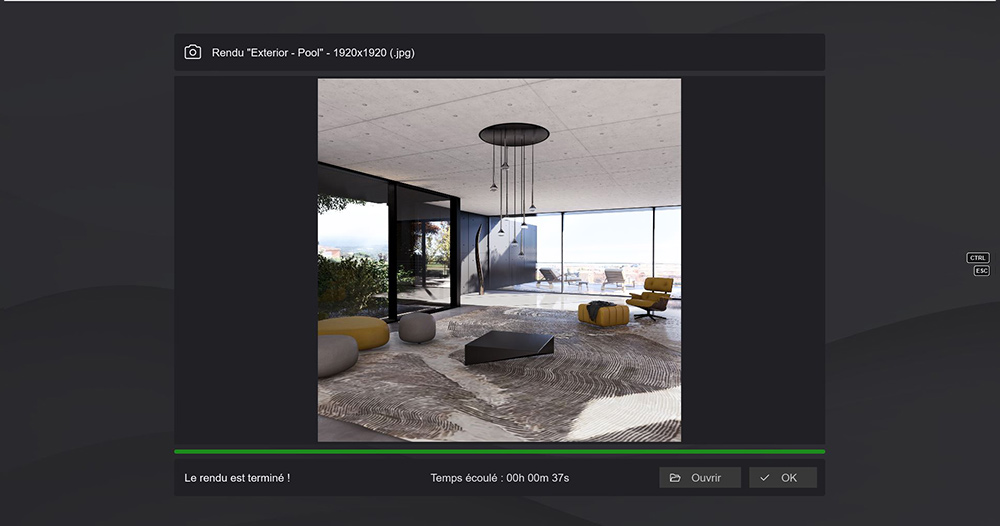Image resolution: width=1000 pixels, height=526 pixels.
Task: Click the camera icon beside the render title
Action: point(193,52)
